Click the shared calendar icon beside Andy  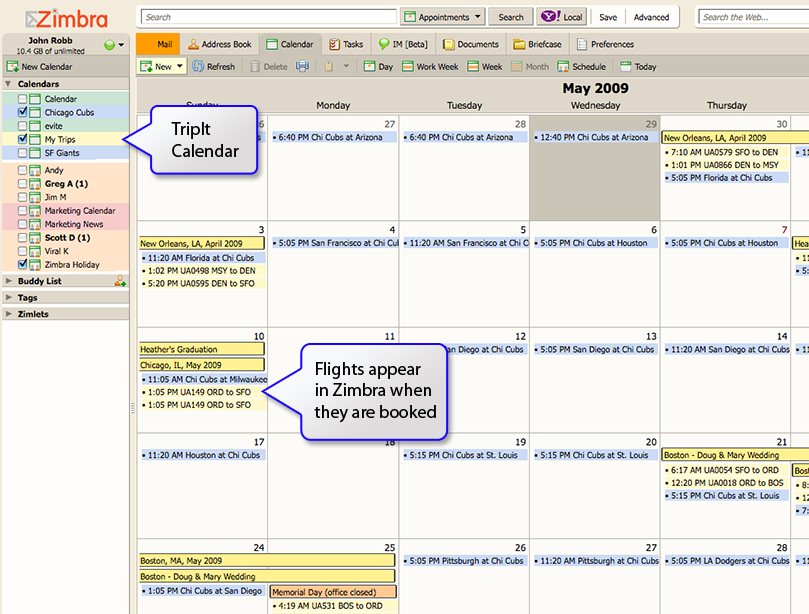click(x=35, y=170)
